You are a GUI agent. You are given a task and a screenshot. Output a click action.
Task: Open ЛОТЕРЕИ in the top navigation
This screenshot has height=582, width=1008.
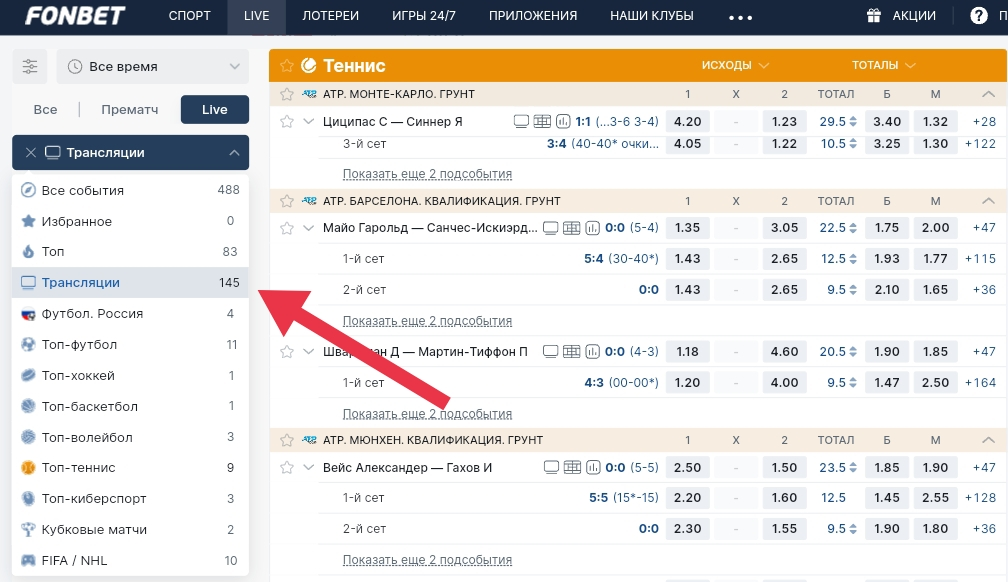330,16
